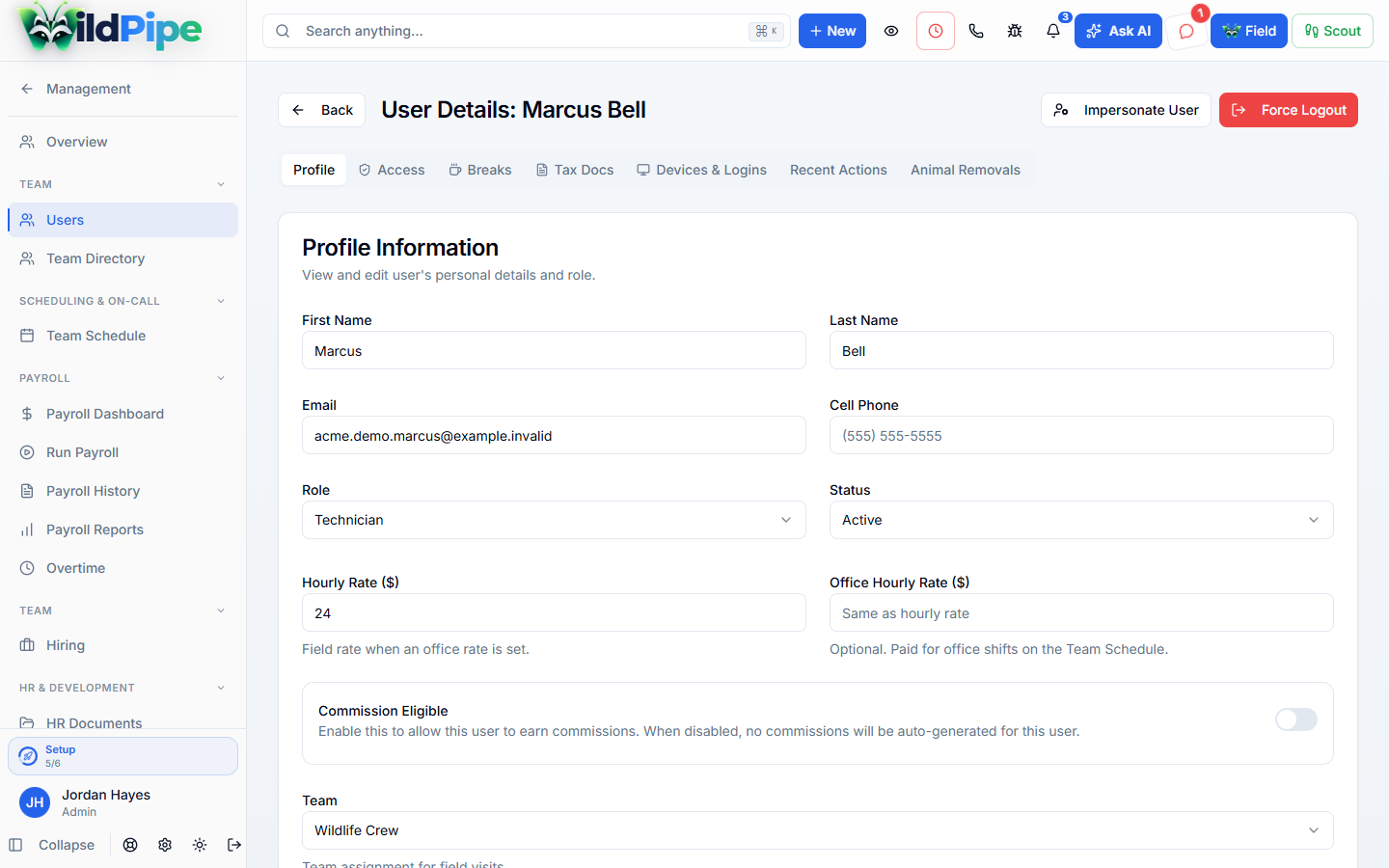This screenshot has height=868, width=1389.
Task: Click the blue New button
Action: click(x=832, y=31)
